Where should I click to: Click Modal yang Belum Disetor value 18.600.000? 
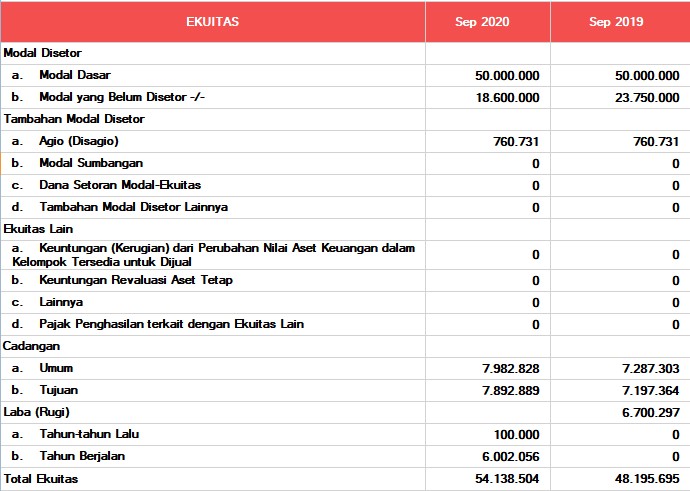click(507, 97)
